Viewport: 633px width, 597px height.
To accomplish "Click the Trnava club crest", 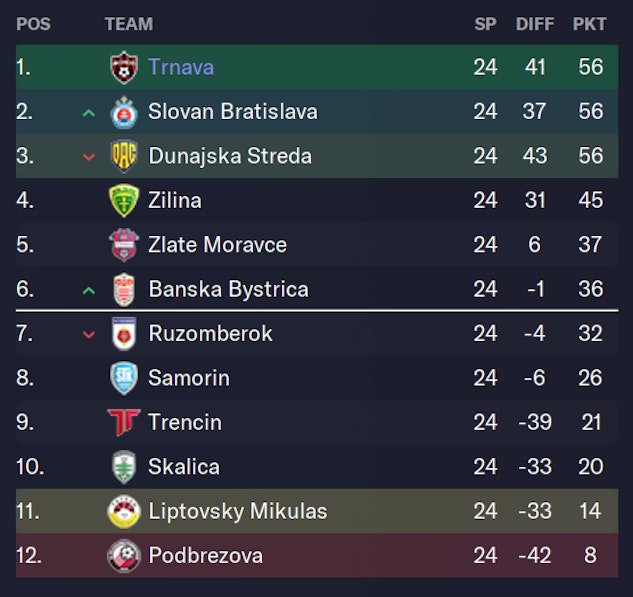I will (x=123, y=67).
